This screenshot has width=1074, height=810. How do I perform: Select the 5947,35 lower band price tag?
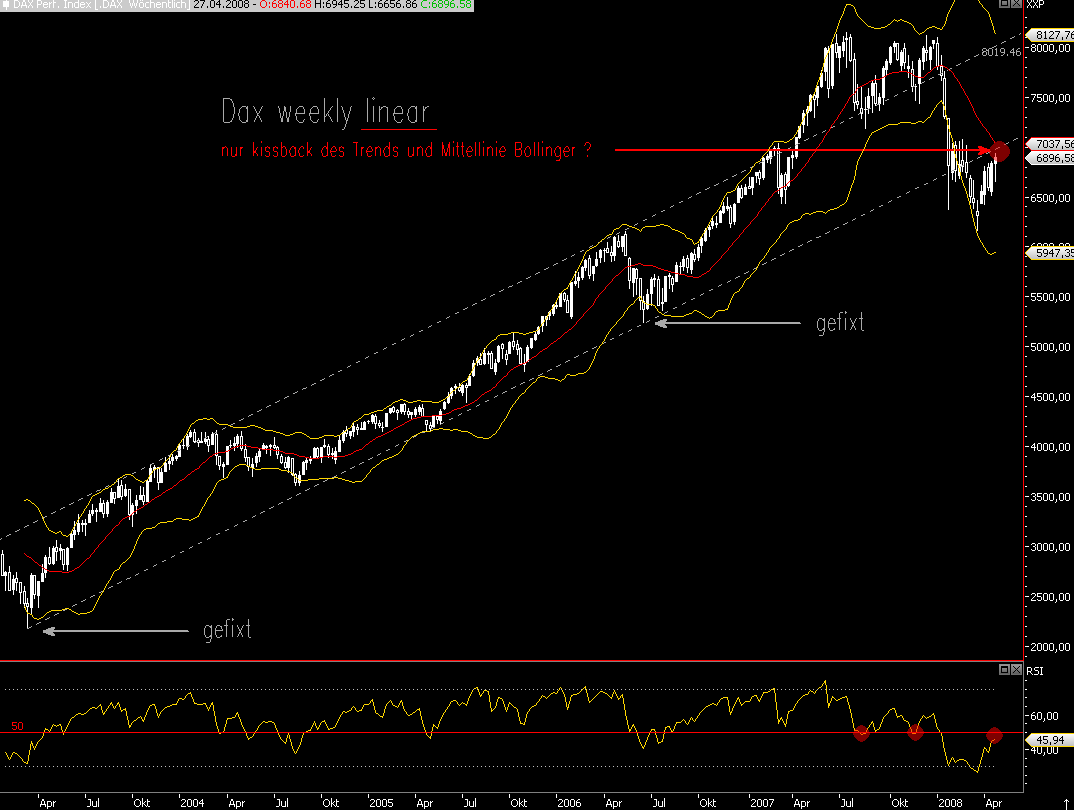tap(1051, 253)
